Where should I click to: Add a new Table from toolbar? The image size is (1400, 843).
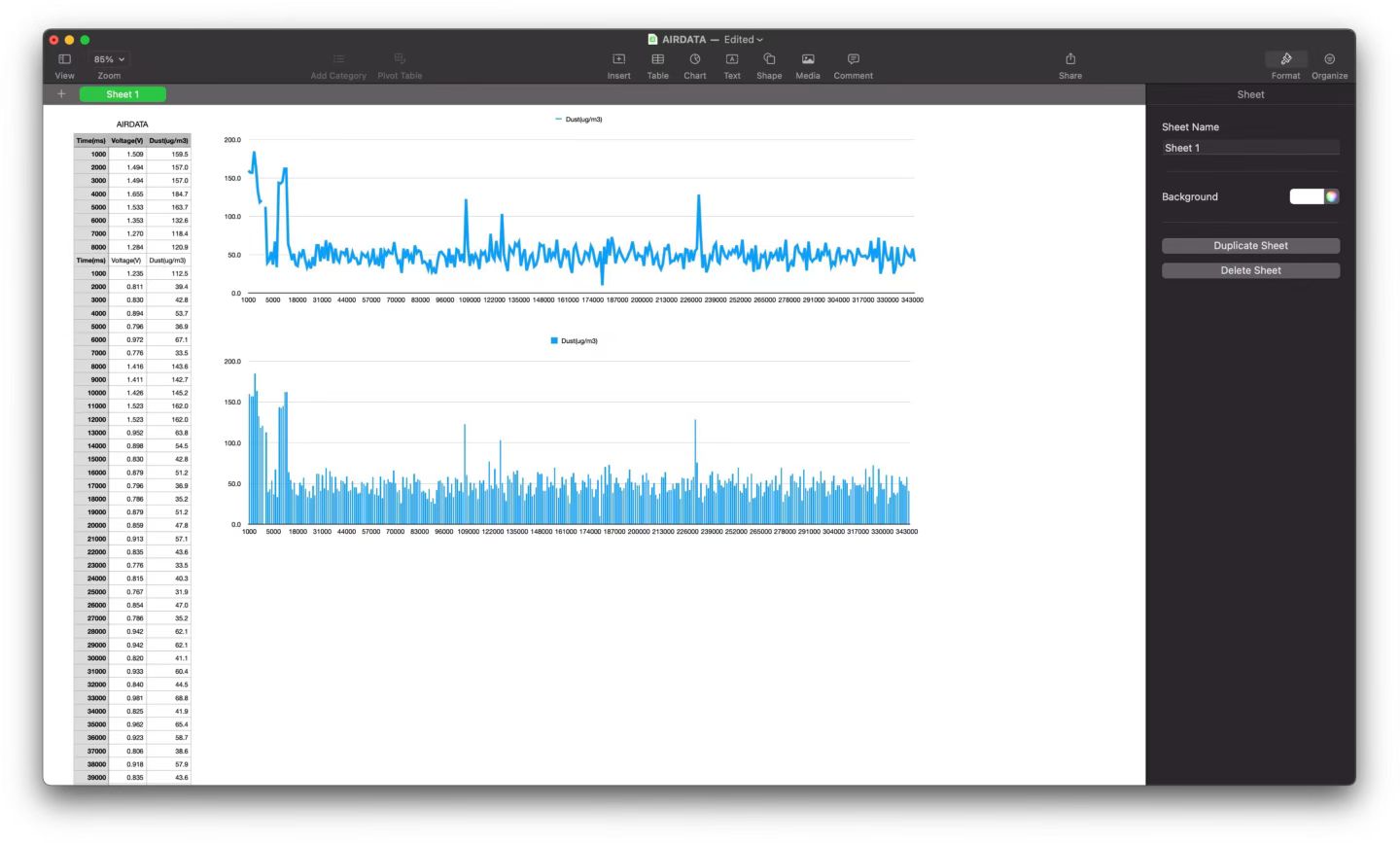pyautogui.click(x=657, y=59)
